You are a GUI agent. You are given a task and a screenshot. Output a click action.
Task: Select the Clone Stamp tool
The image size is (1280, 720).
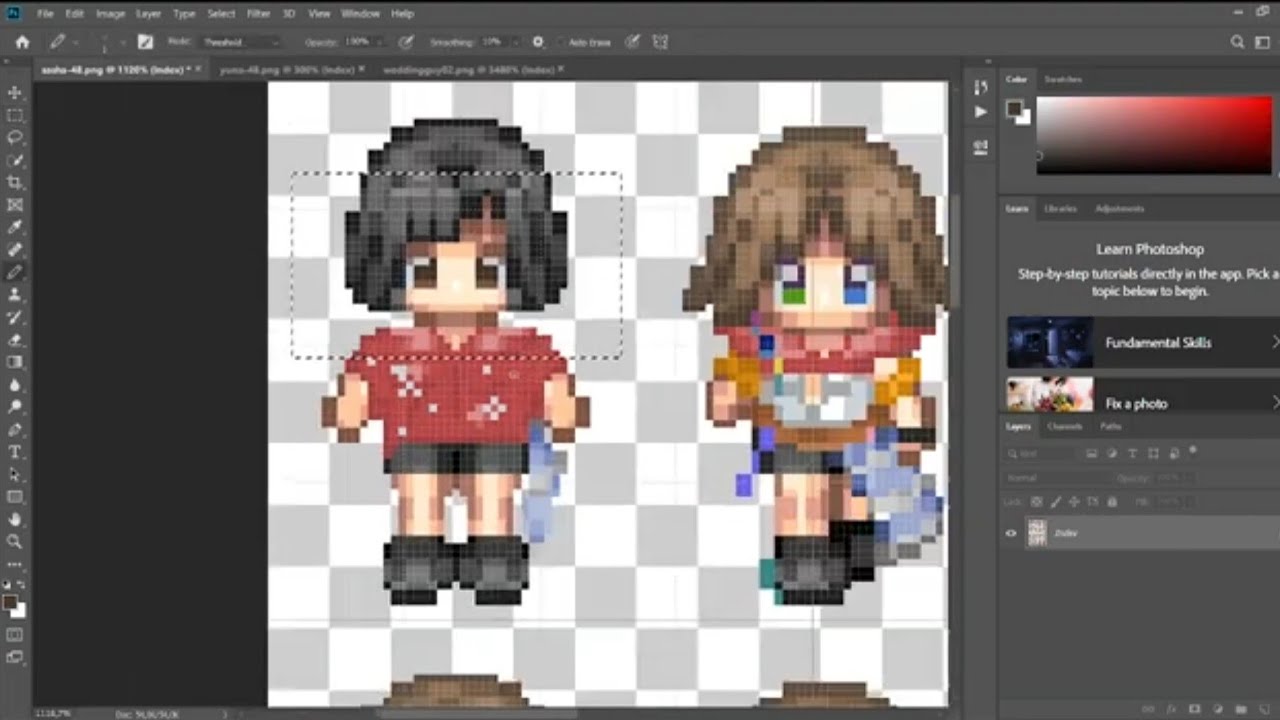[15, 294]
